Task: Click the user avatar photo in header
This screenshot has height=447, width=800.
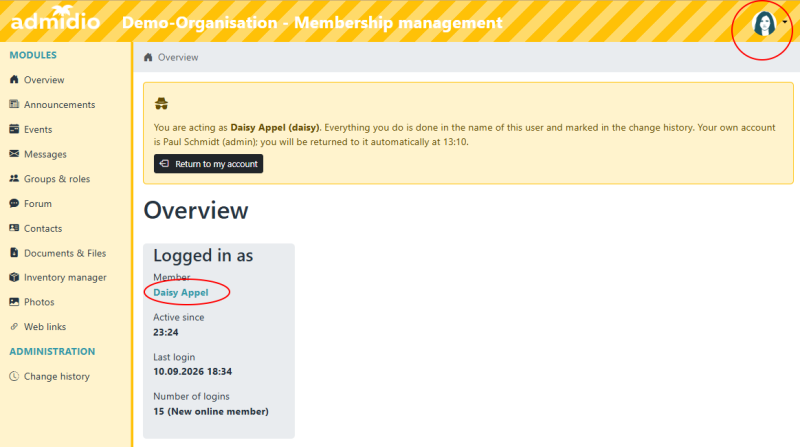Action: 764,23
